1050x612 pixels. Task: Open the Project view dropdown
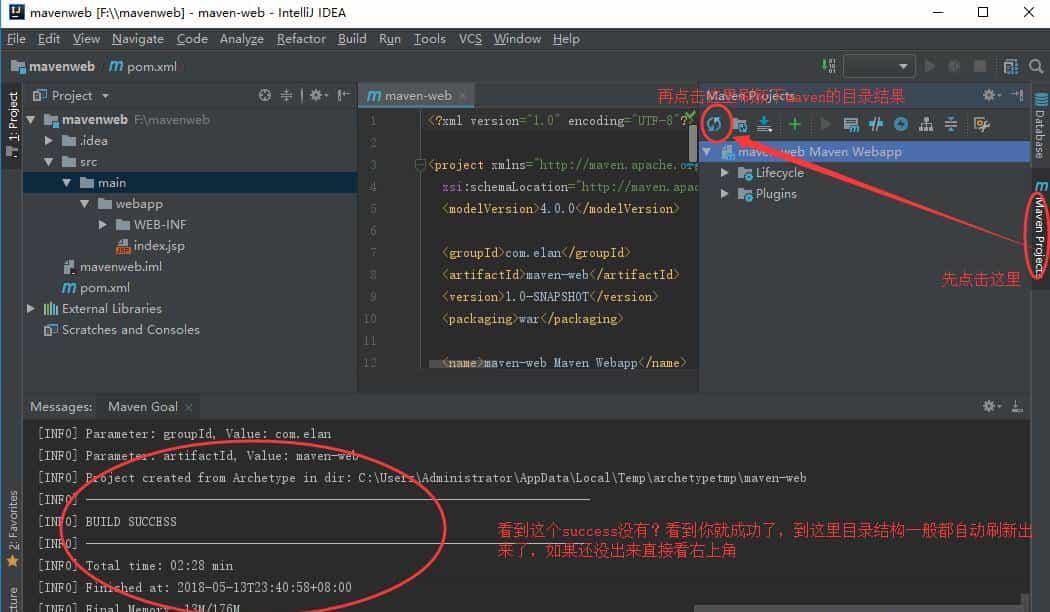click(x=105, y=95)
